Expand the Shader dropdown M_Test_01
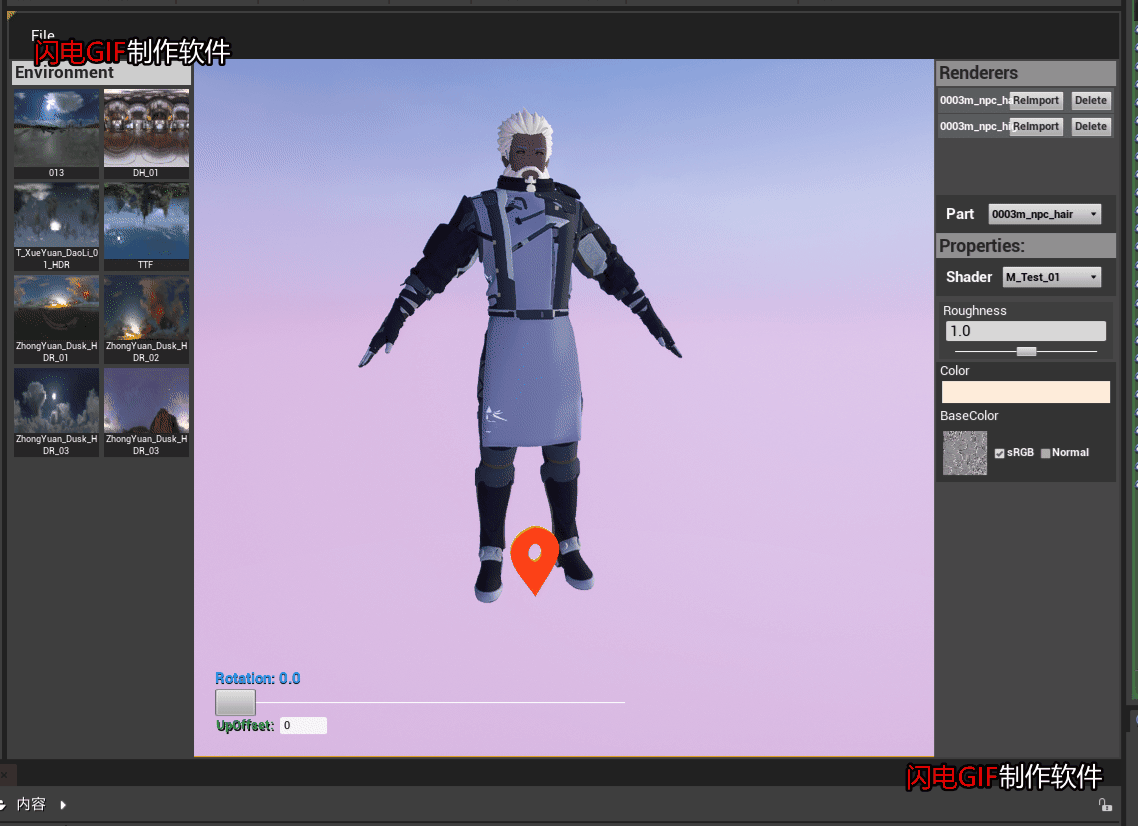Image resolution: width=1138 pixels, height=826 pixels. point(1051,277)
